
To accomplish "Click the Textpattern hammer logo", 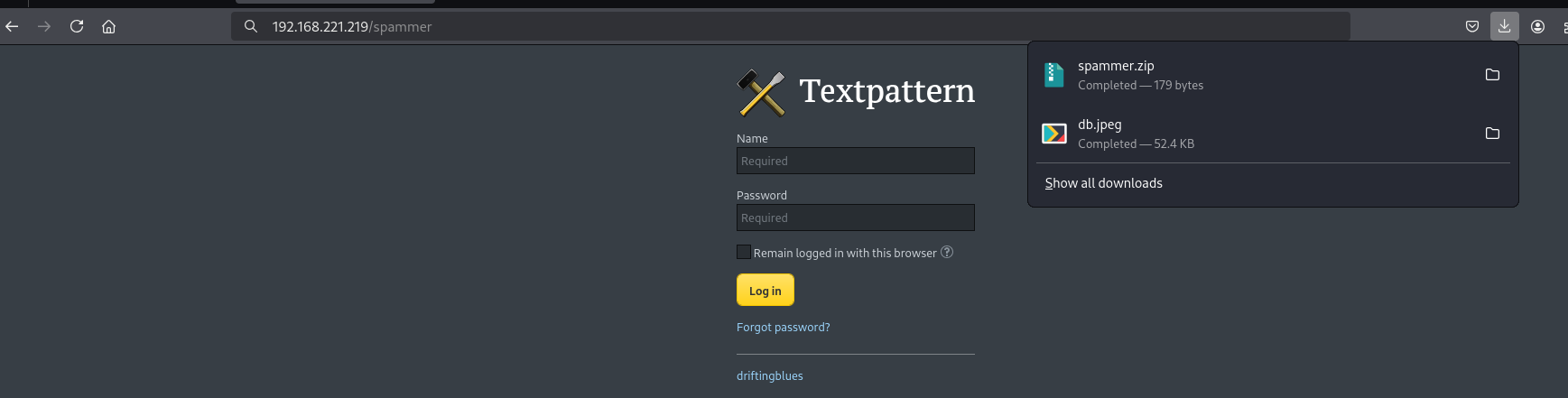I will pos(761,92).
